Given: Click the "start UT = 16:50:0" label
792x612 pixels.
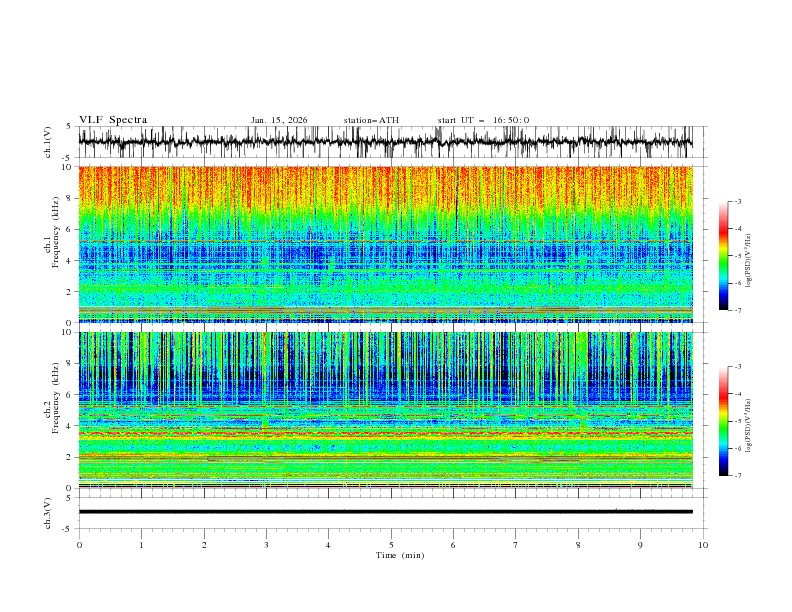Looking at the screenshot, I should (x=483, y=120).
